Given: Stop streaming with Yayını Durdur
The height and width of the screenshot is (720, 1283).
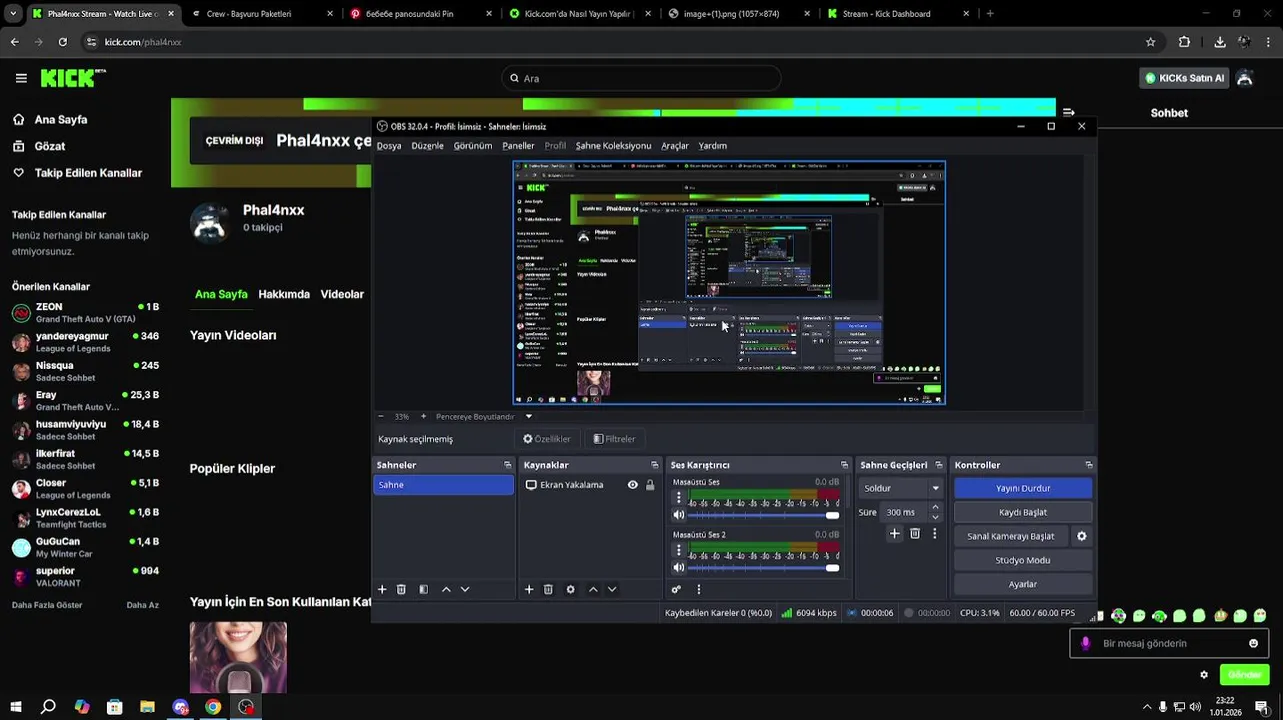Looking at the screenshot, I should [x=1023, y=488].
